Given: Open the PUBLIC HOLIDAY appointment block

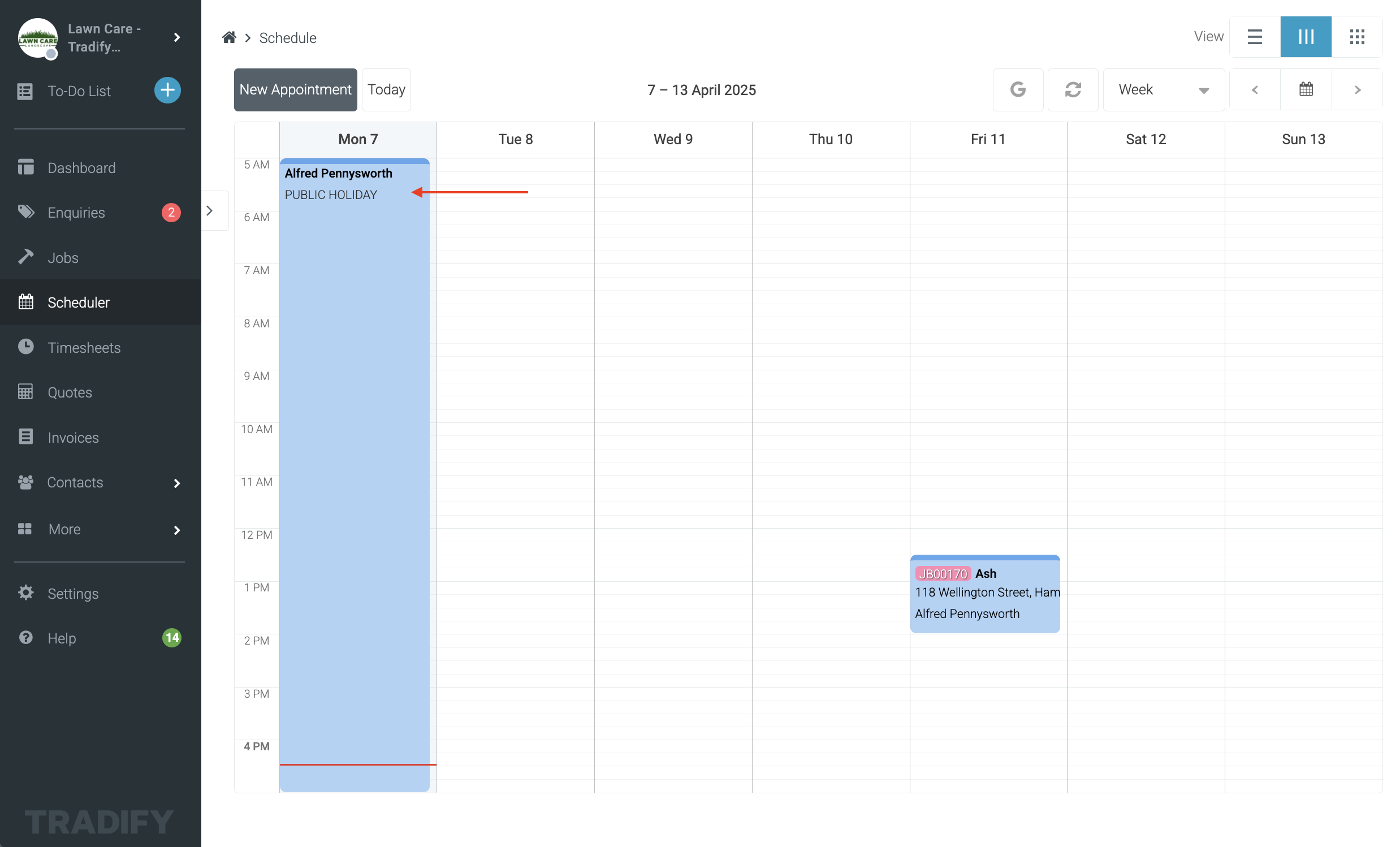Looking at the screenshot, I should pyautogui.click(x=355, y=475).
